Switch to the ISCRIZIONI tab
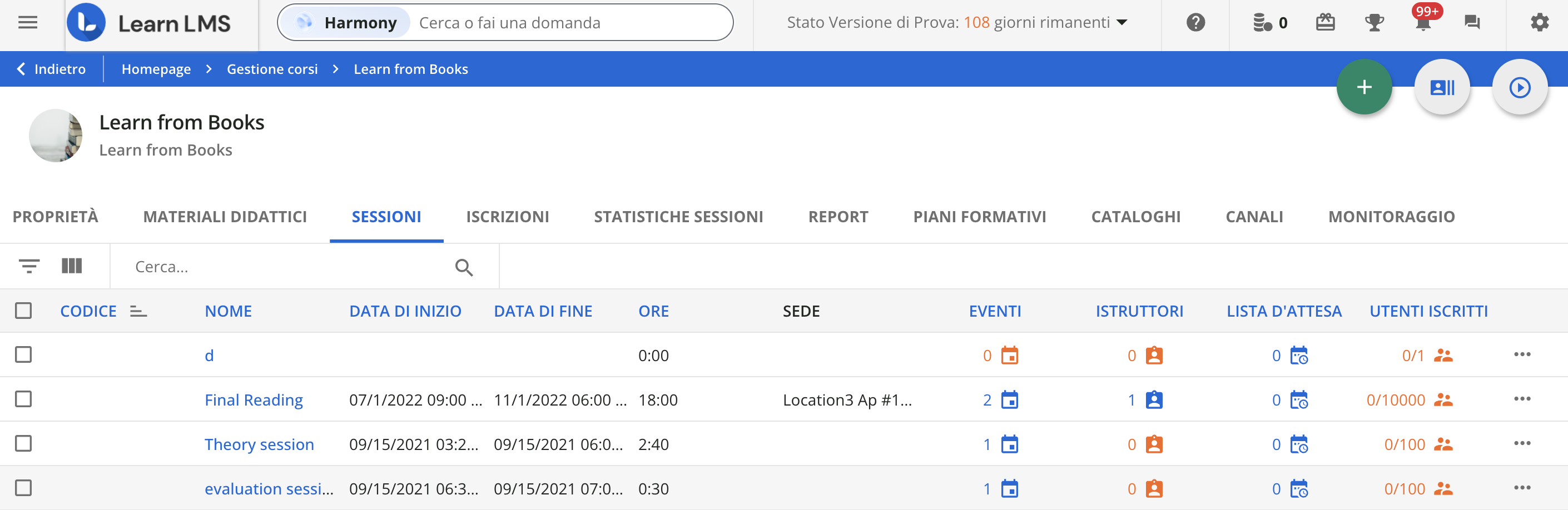This screenshot has height=510, width=1568. point(507,217)
